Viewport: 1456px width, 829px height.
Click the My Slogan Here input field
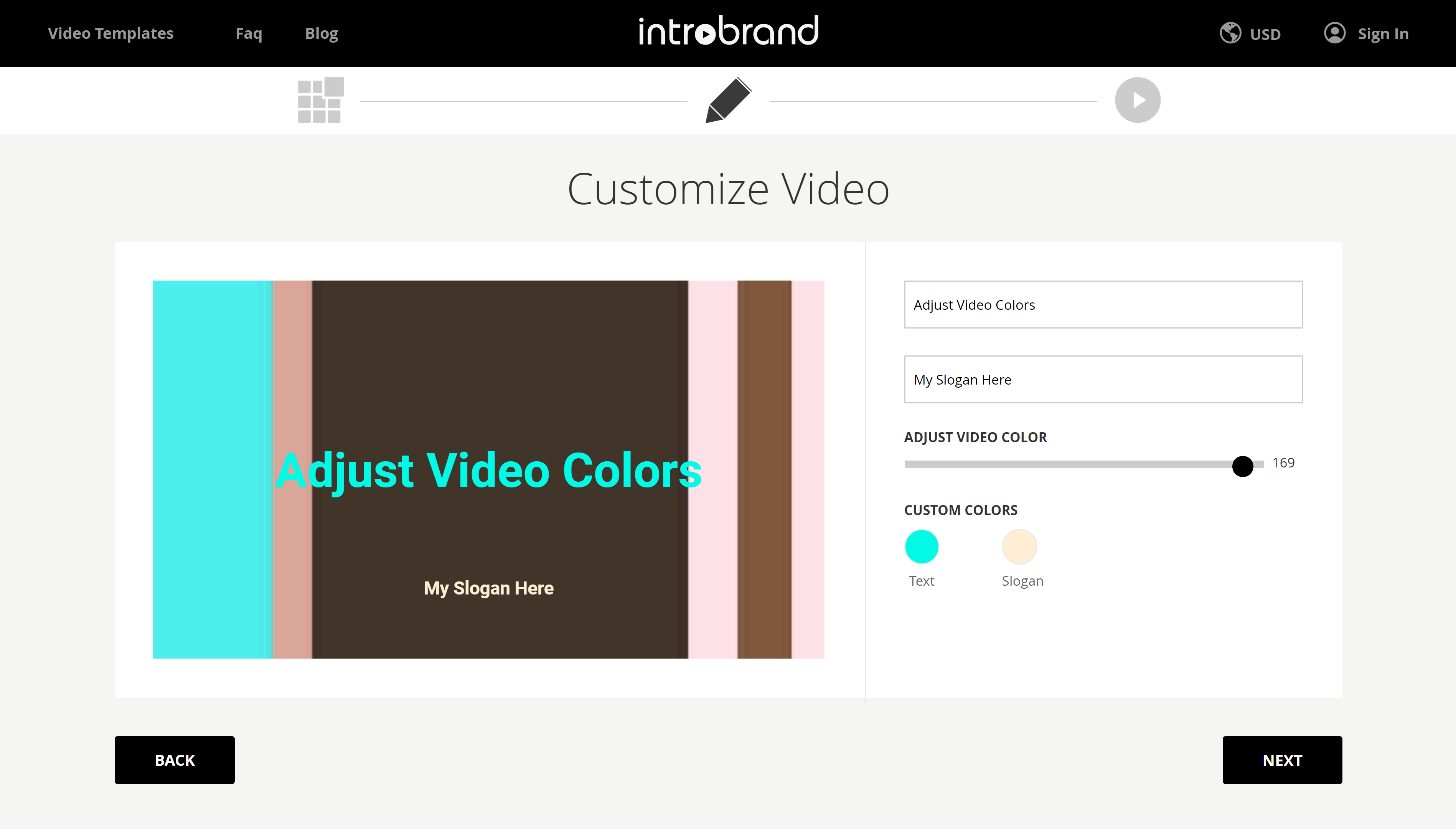(1103, 380)
